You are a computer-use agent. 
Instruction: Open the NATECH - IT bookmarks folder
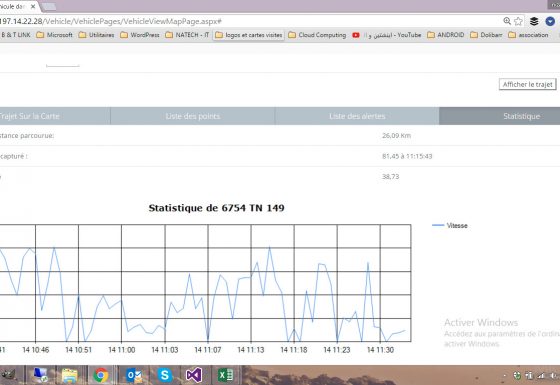[188, 35]
